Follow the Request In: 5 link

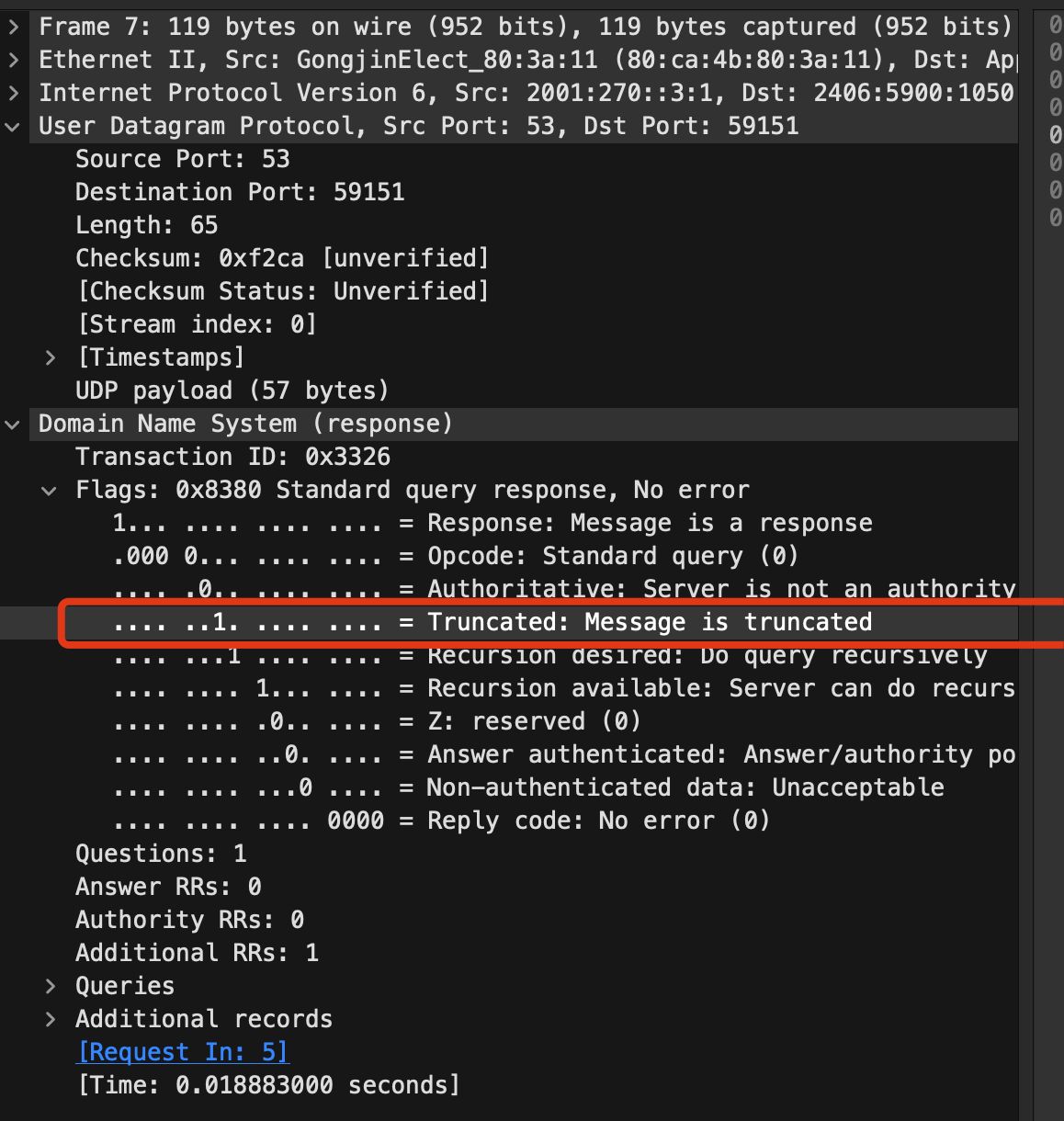tap(182, 1052)
